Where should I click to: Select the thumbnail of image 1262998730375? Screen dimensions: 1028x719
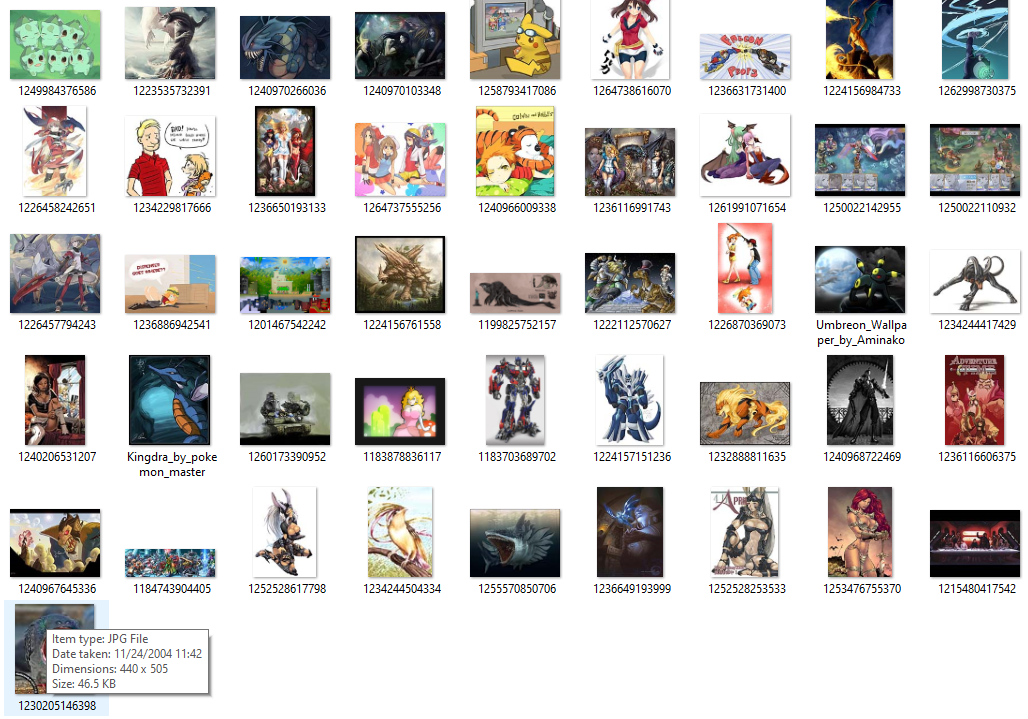coord(975,39)
